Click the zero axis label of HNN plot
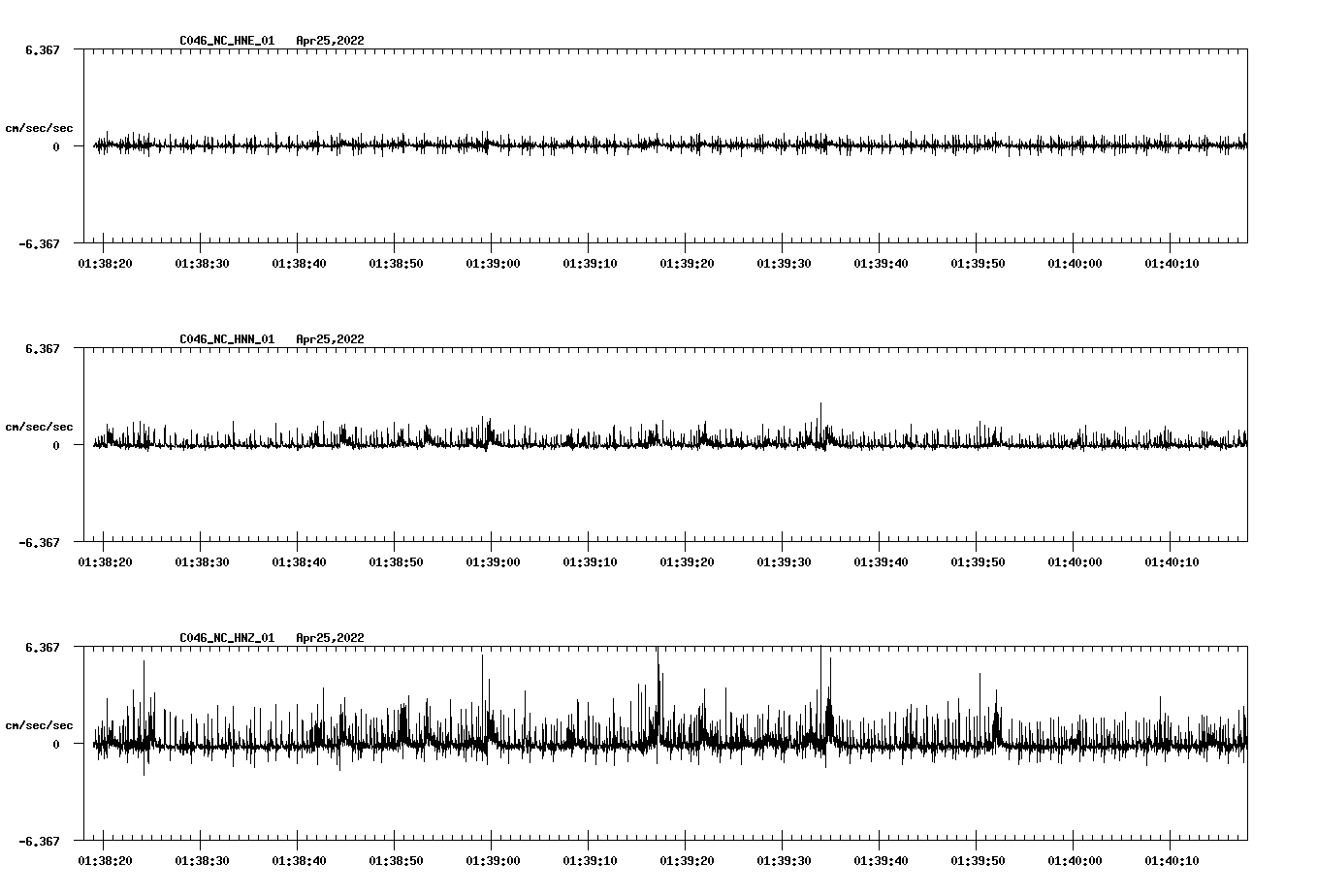The image size is (1317, 896). click(56, 446)
